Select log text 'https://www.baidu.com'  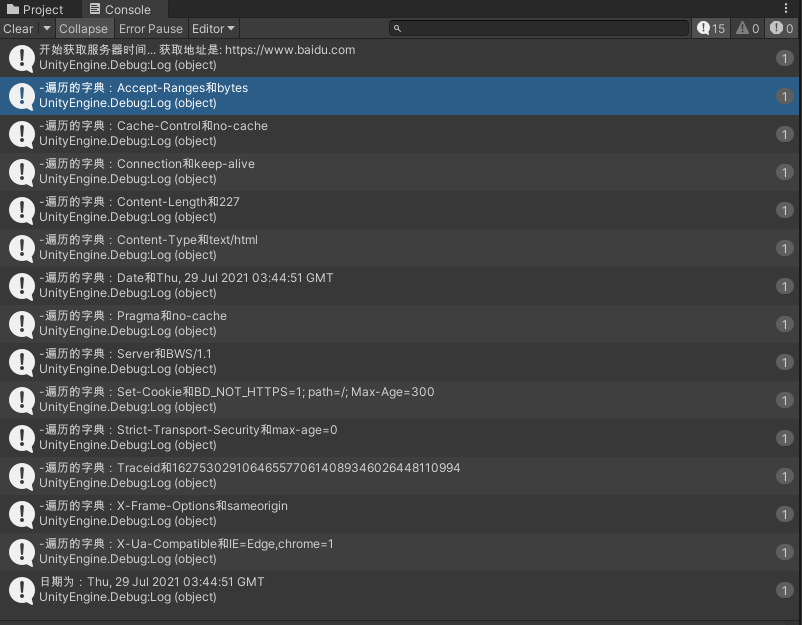290,50
